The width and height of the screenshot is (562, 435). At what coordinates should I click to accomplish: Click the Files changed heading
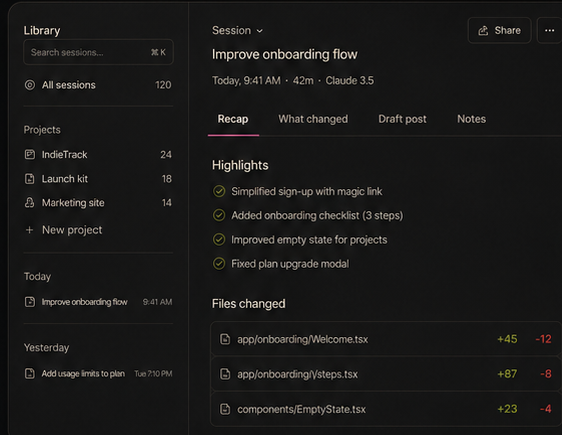(249, 304)
